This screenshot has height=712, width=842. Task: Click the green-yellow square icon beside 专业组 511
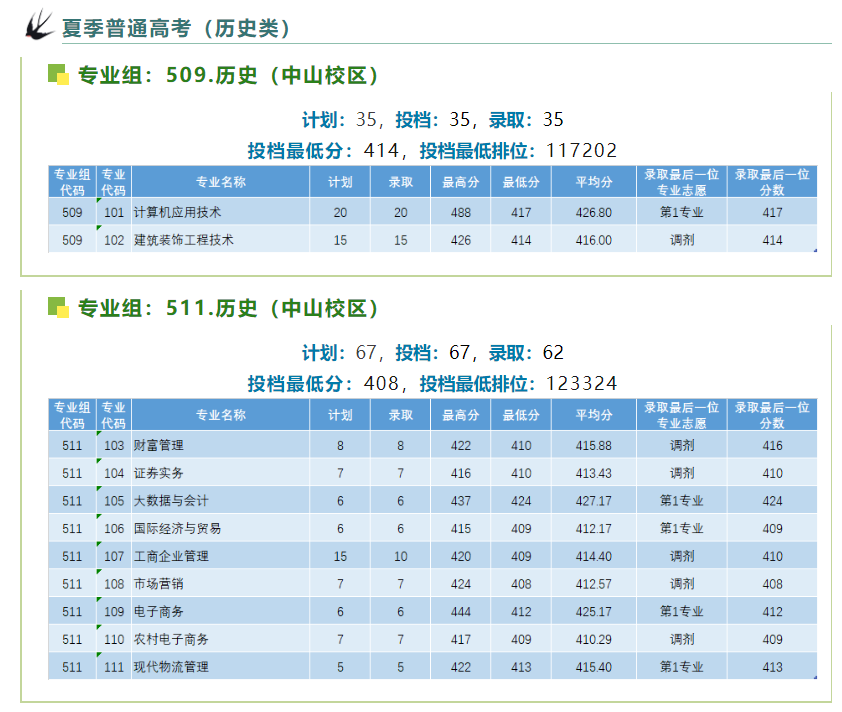[59, 308]
